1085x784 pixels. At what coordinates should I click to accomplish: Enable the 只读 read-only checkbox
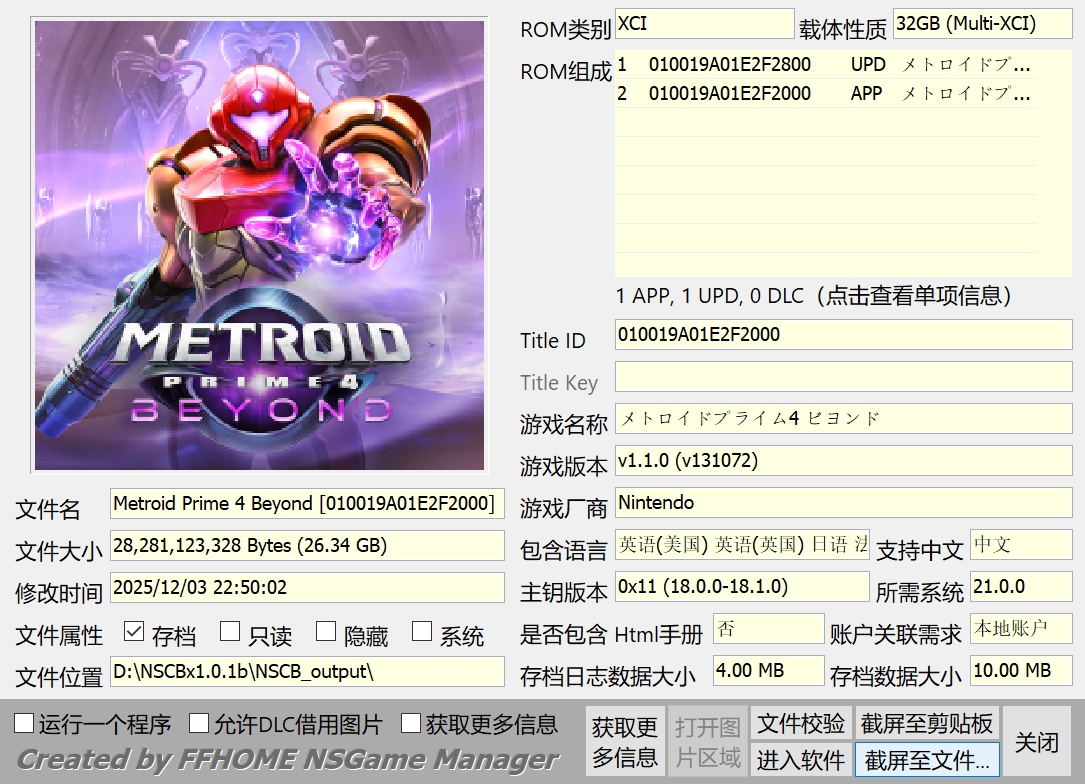click(x=230, y=632)
